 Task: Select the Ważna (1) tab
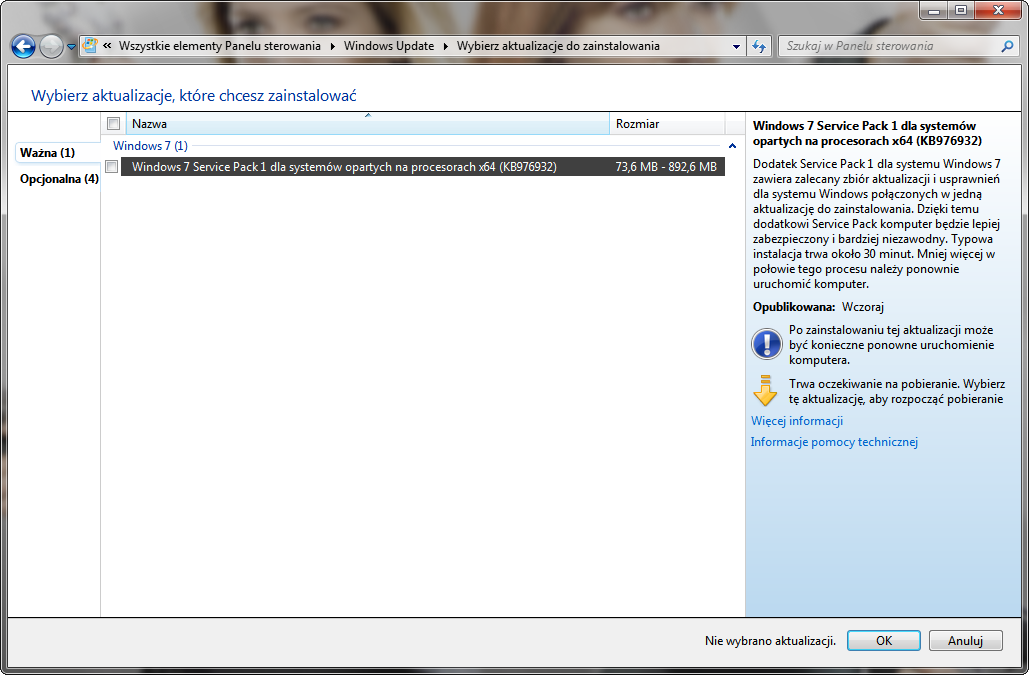48,153
